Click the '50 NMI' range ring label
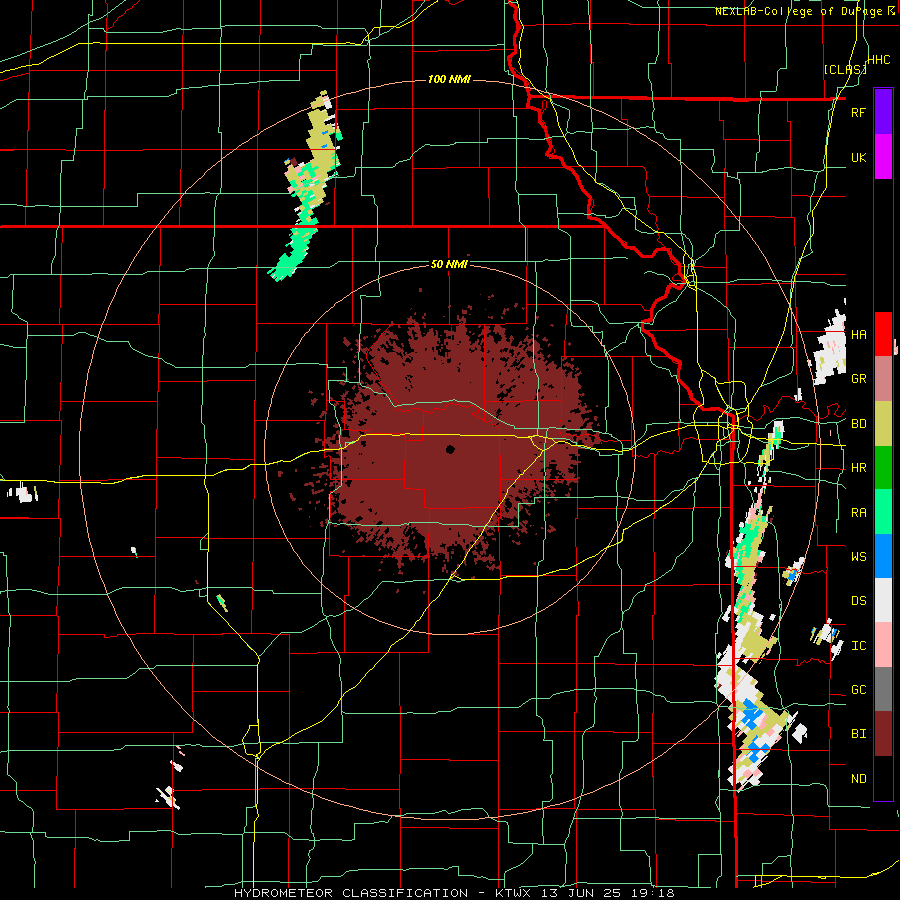900x900 pixels. [x=449, y=264]
